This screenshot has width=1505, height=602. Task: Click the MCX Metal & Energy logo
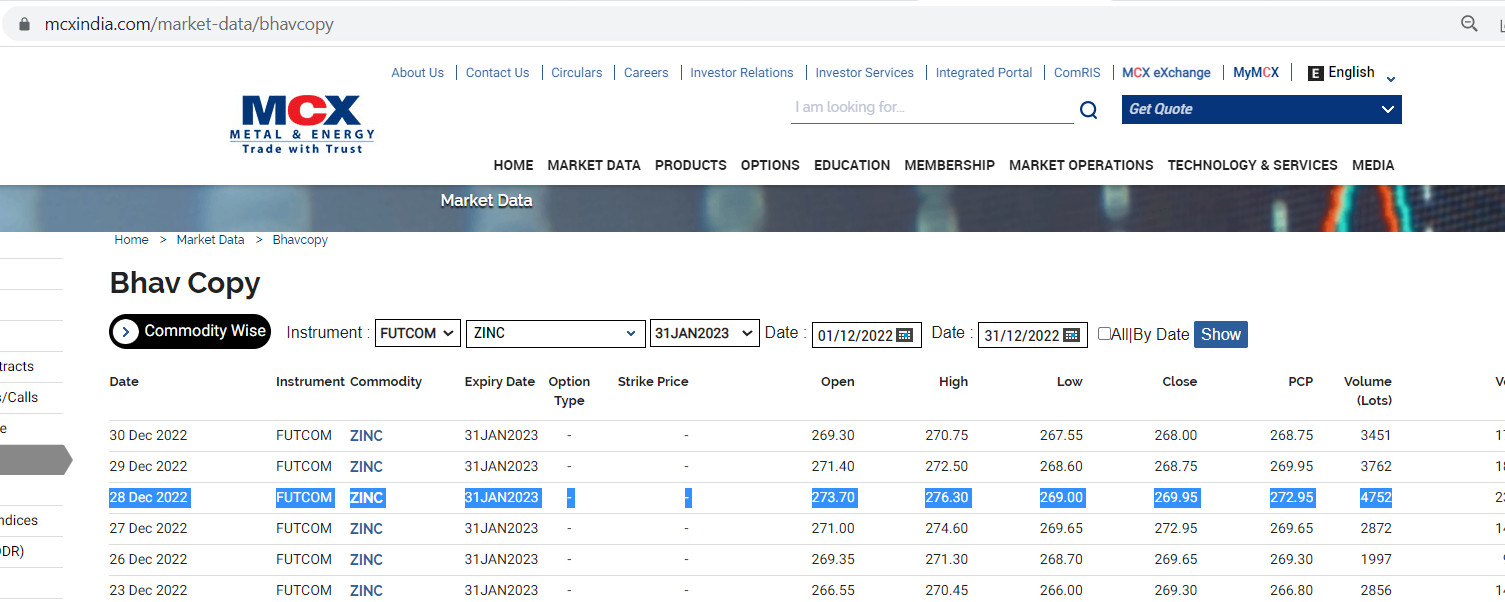click(302, 124)
